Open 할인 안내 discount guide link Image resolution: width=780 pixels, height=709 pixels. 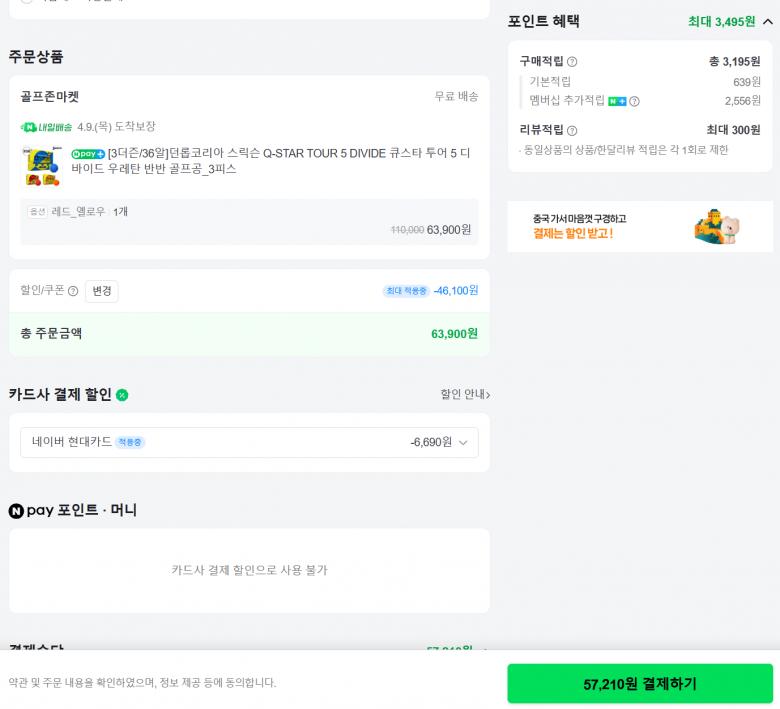[x=465, y=394]
